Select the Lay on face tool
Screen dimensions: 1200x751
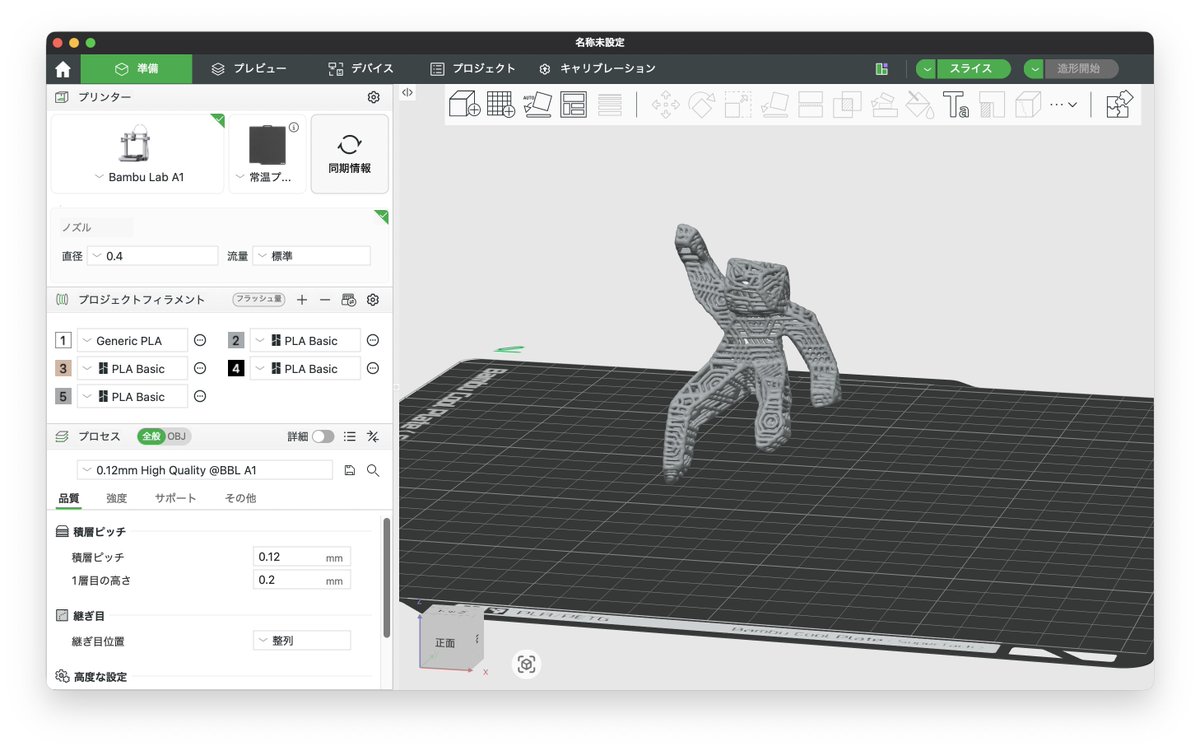[774, 105]
